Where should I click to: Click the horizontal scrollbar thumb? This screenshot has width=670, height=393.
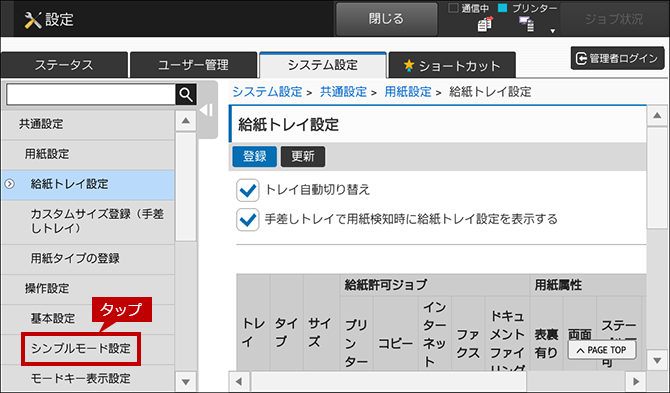point(389,381)
